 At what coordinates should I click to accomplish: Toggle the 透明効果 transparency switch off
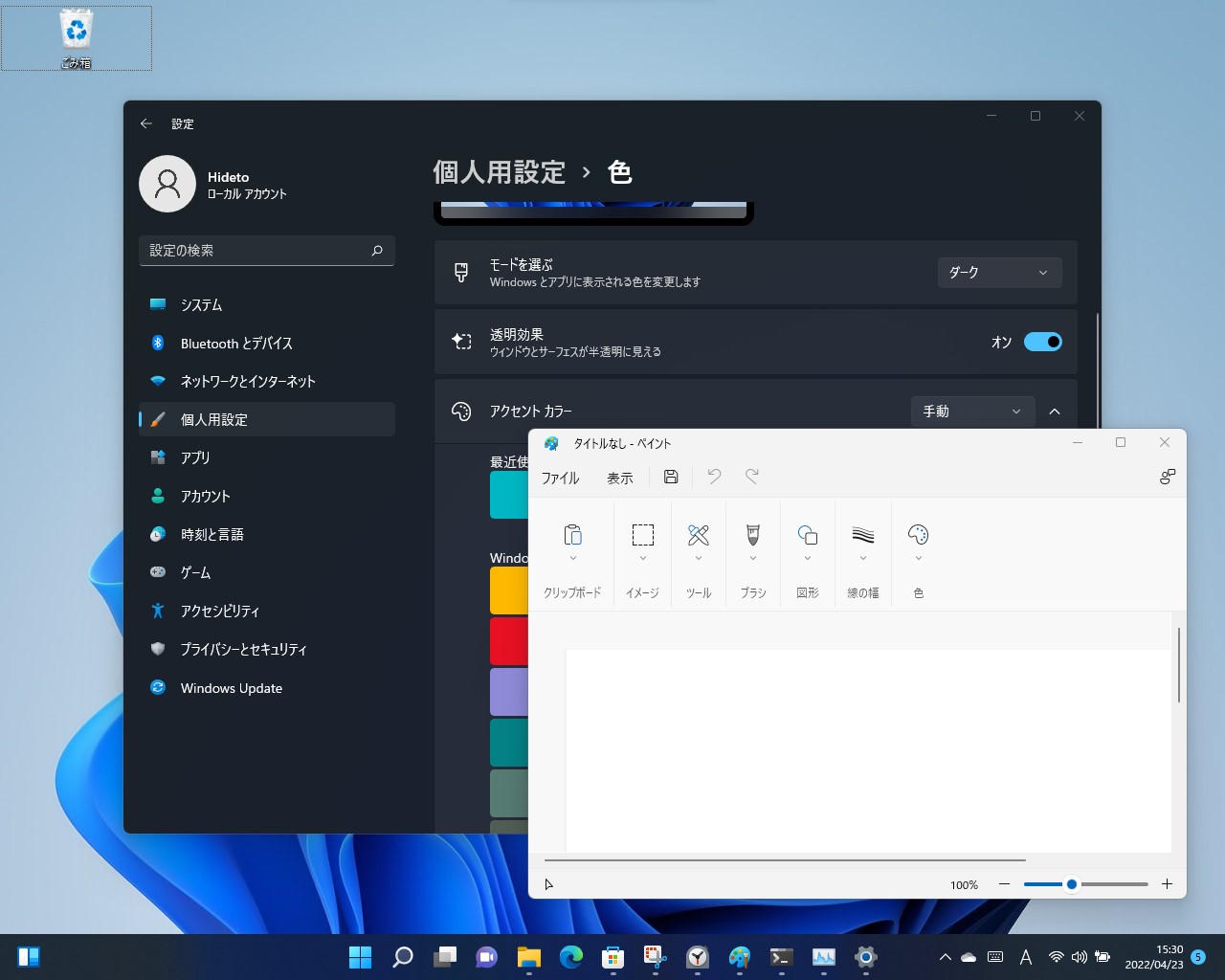1043,342
